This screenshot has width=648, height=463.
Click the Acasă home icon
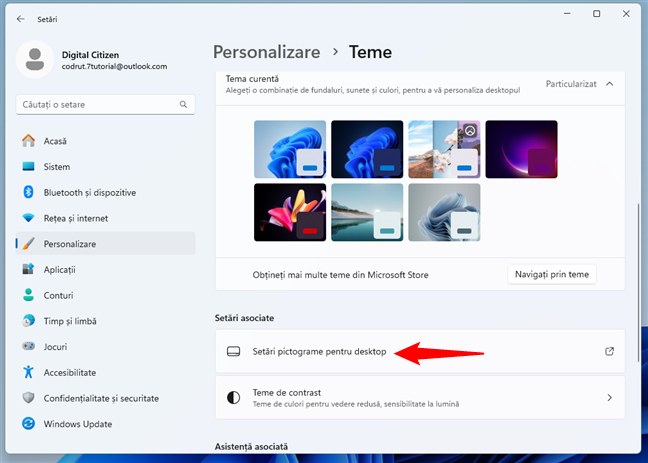[x=28, y=141]
